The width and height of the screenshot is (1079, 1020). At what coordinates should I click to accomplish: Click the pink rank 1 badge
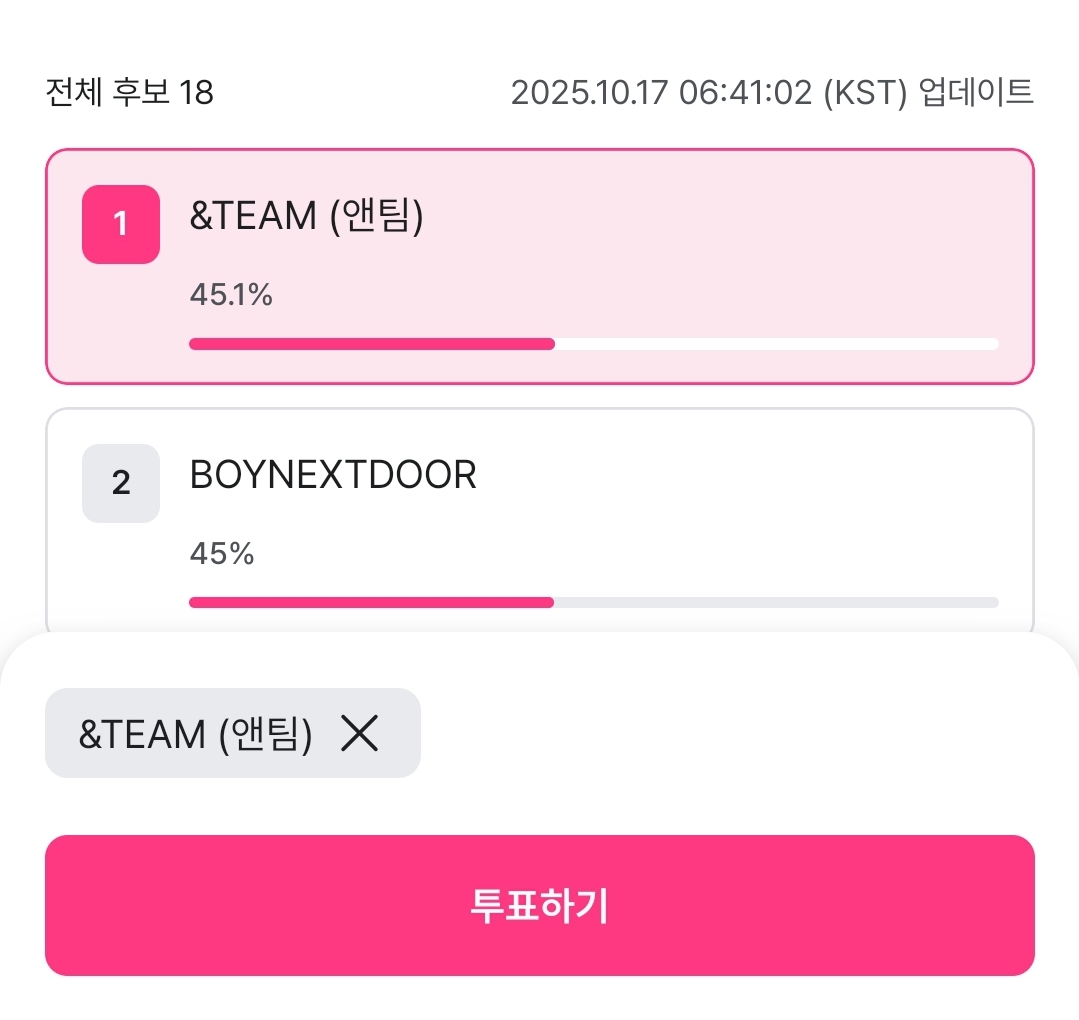[x=121, y=224]
